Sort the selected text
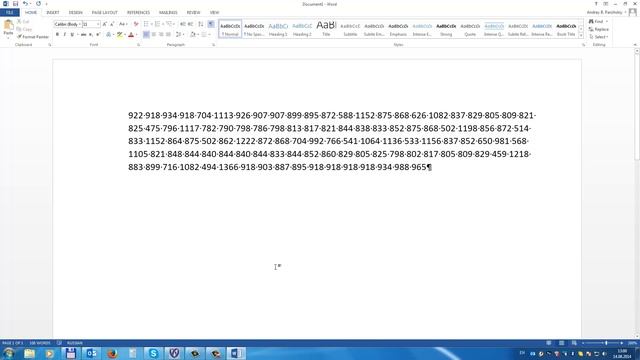This screenshot has height=360, width=640. [200, 24]
